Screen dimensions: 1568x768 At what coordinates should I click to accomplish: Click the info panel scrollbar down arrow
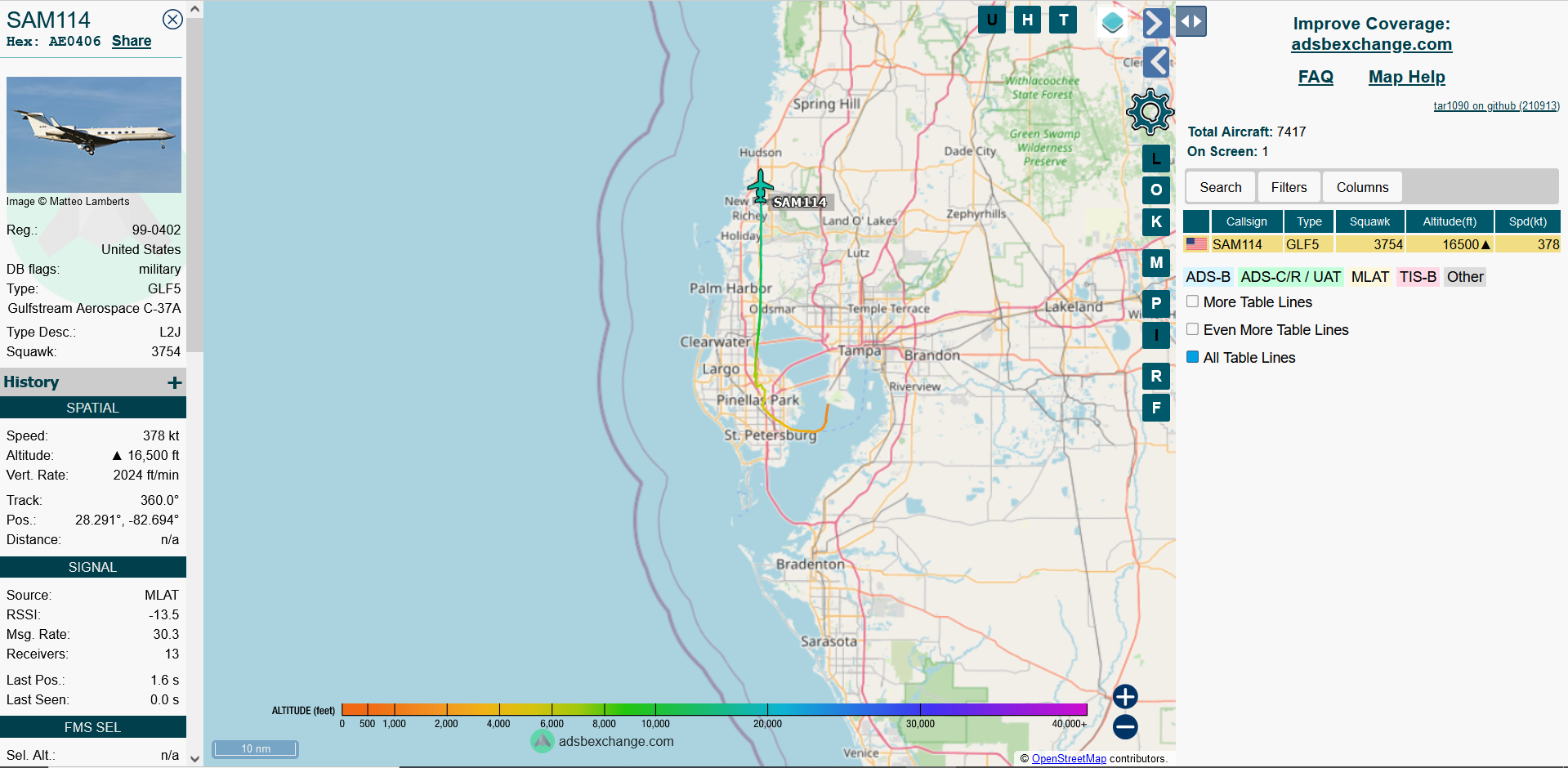click(194, 758)
